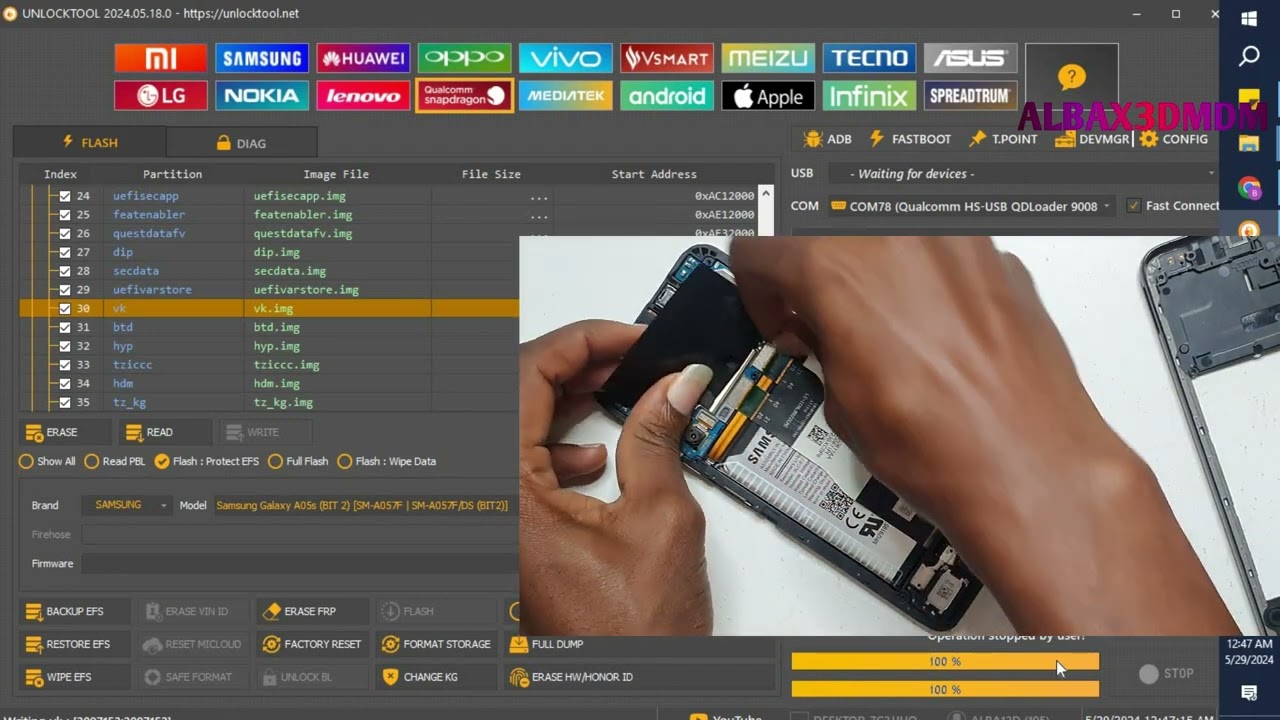The image size is (1280, 720).
Task: Select the MediaTek brand logo
Action: coord(566,96)
